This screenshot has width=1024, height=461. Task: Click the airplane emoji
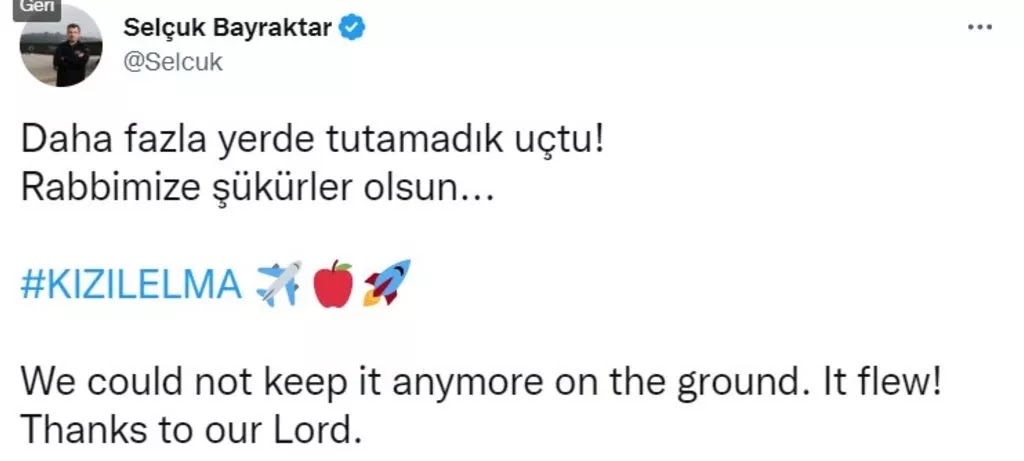click(x=279, y=283)
